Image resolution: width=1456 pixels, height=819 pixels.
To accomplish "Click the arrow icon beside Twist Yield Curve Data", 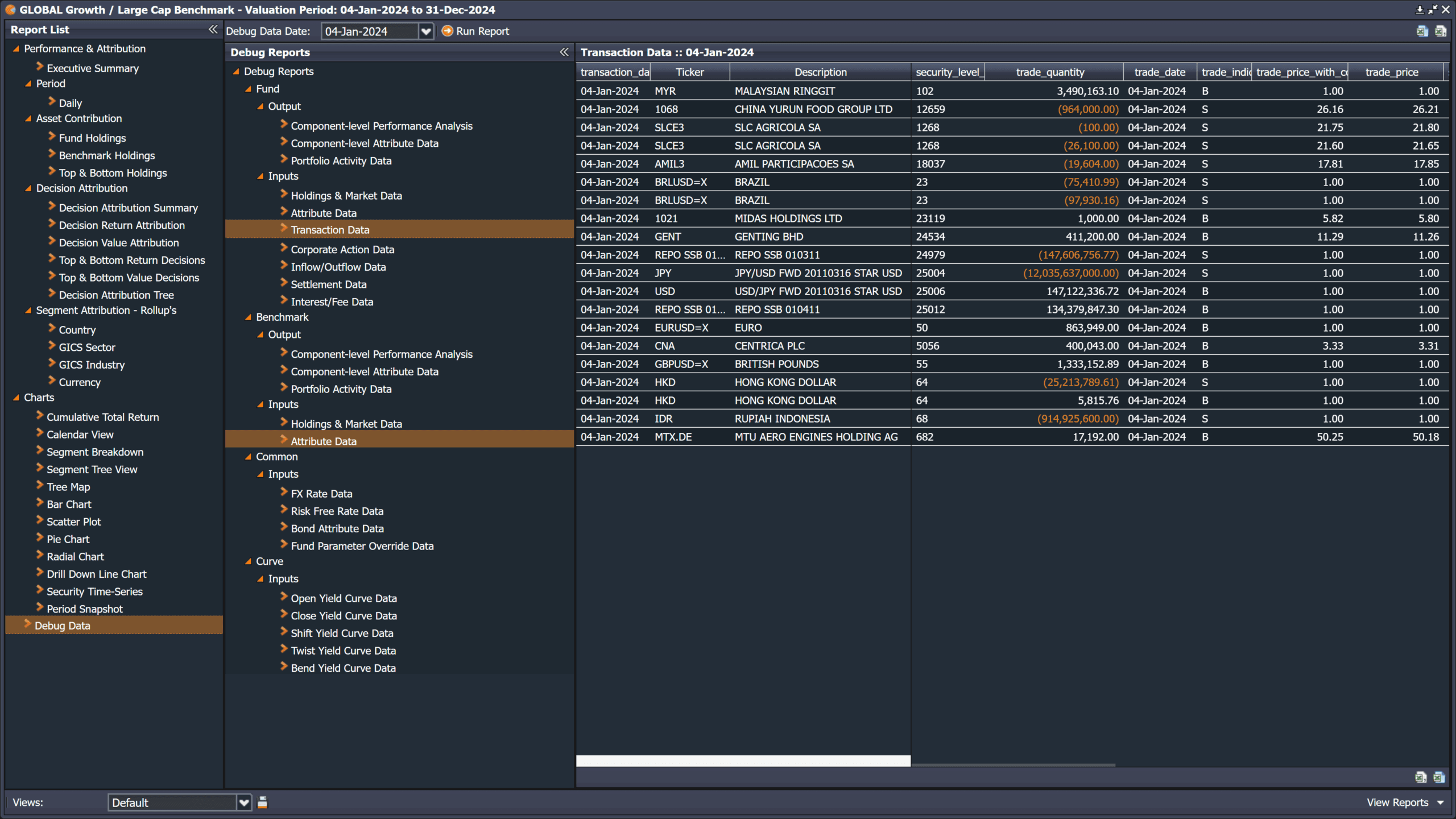I will click(284, 649).
